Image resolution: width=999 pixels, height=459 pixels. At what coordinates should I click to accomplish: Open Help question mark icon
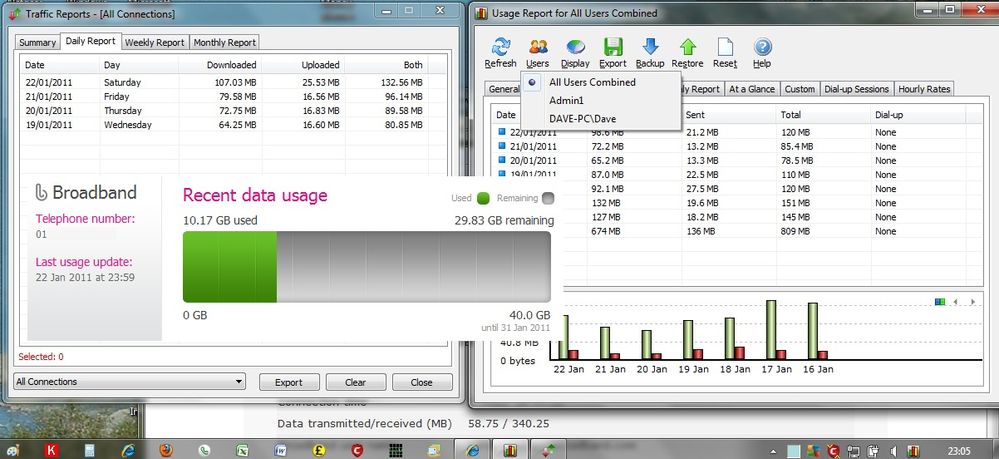coord(762,48)
